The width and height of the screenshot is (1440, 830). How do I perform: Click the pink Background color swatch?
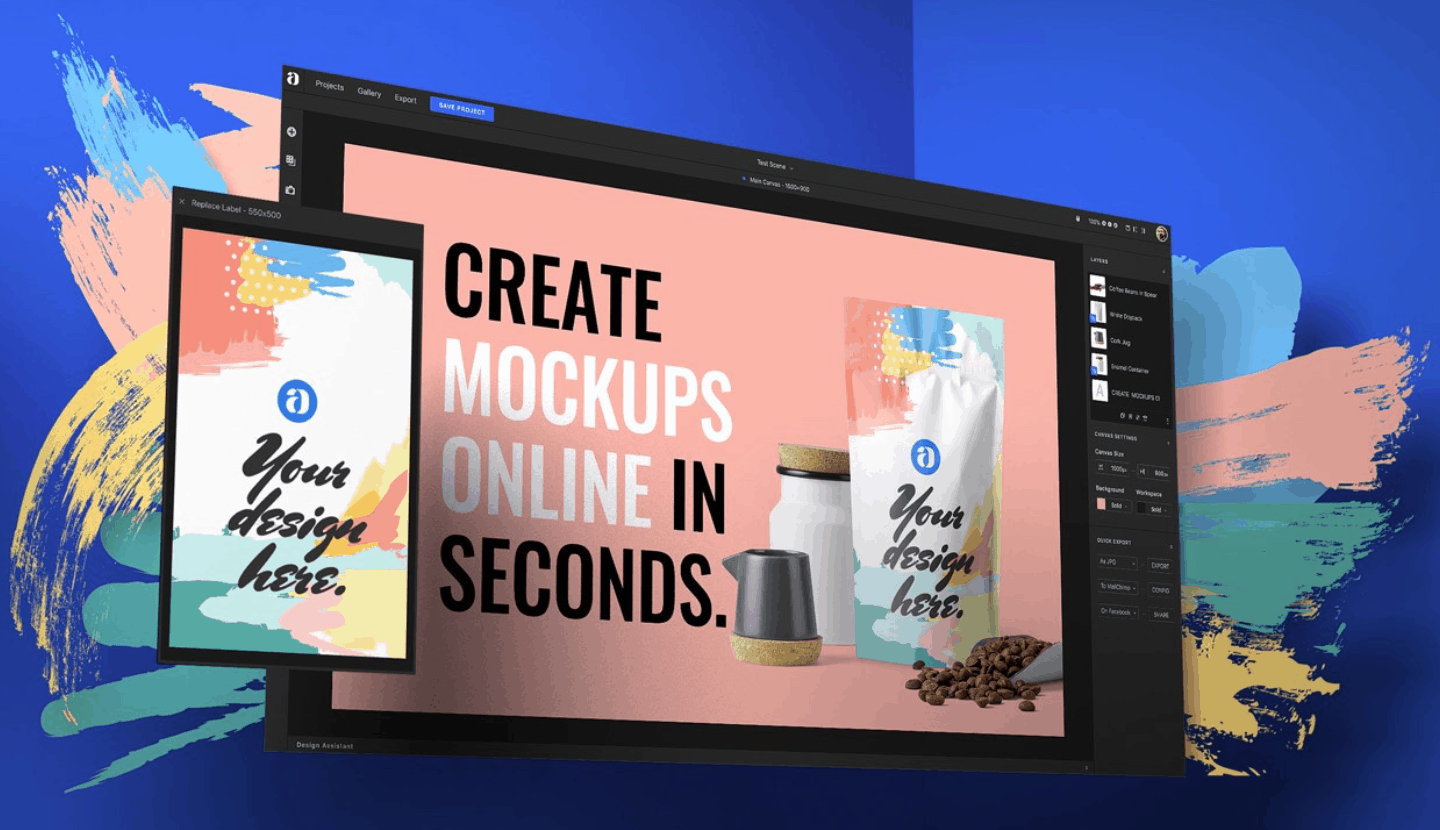1101,504
